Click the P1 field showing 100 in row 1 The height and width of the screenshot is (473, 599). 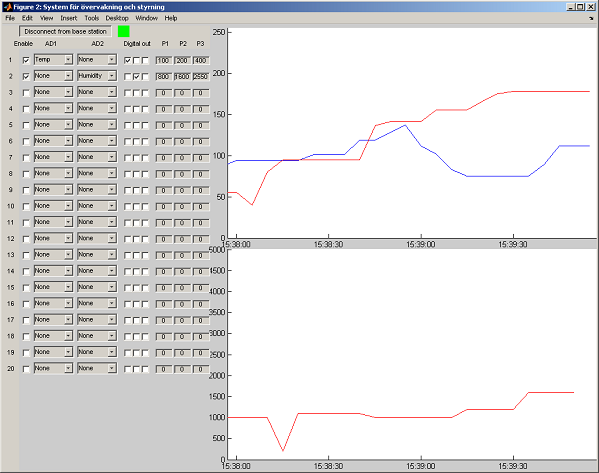point(164,60)
